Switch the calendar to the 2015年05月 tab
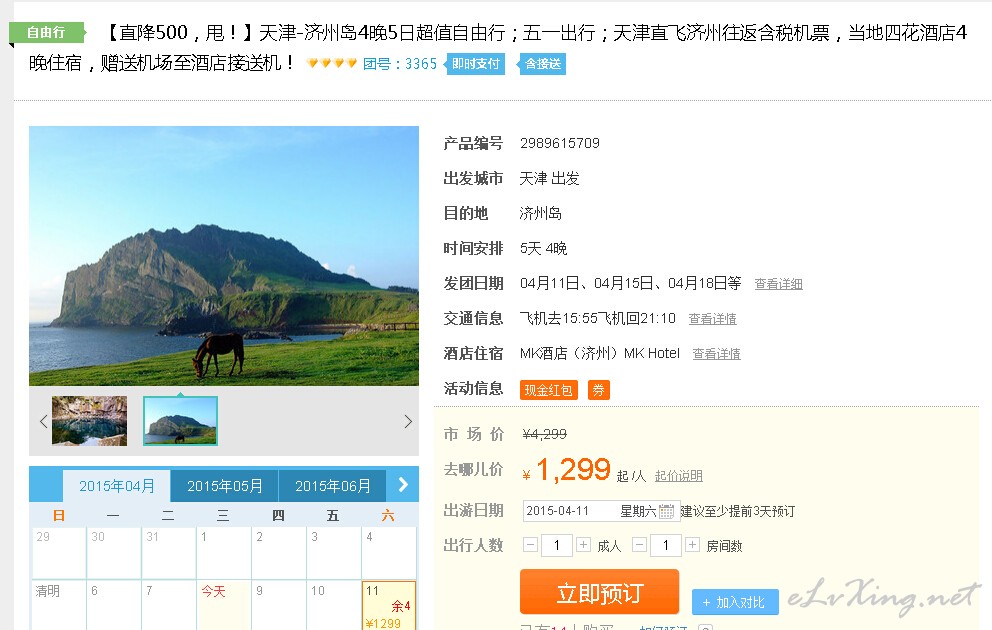Image resolution: width=992 pixels, height=630 pixels. point(225,486)
